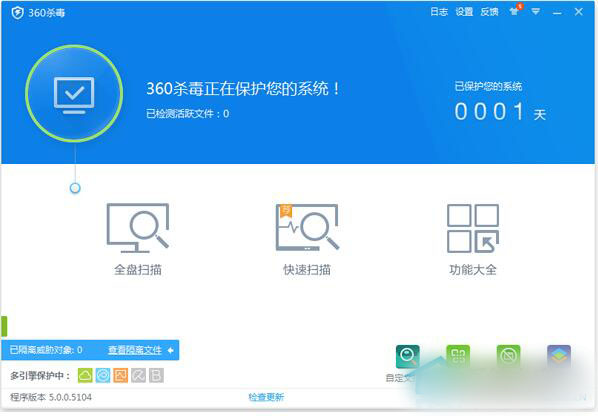
Task: Open the 360杀毒 shield logo
Action: (18, 13)
